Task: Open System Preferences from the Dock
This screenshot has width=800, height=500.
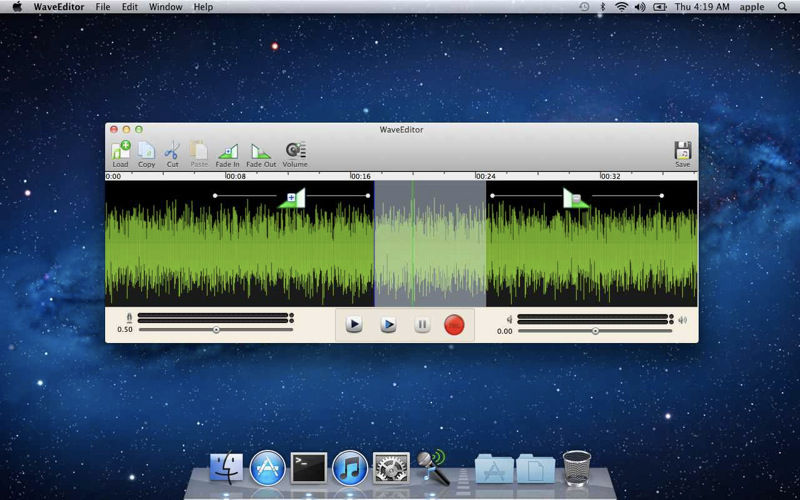Action: (x=391, y=468)
